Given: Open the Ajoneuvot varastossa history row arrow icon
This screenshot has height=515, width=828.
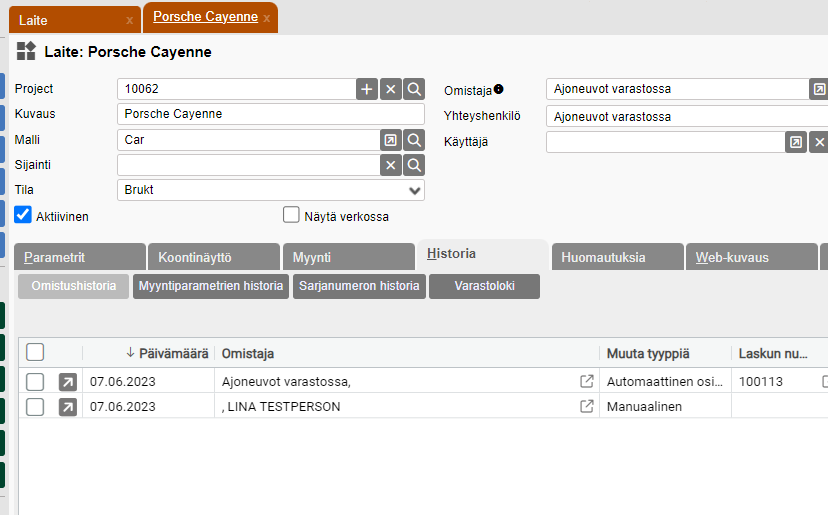Looking at the screenshot, I should (x=68, y=382).
